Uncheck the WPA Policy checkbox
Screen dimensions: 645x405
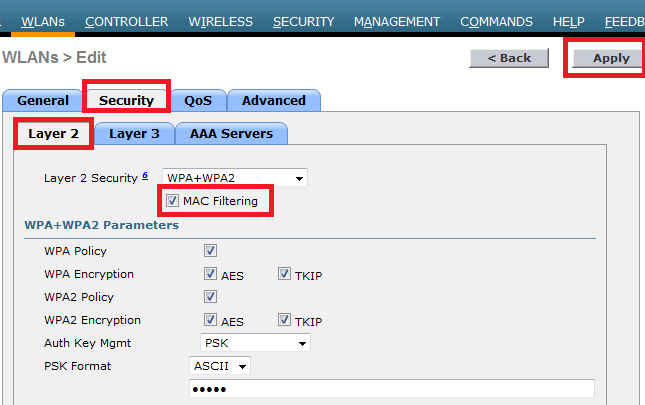[210, 251]
